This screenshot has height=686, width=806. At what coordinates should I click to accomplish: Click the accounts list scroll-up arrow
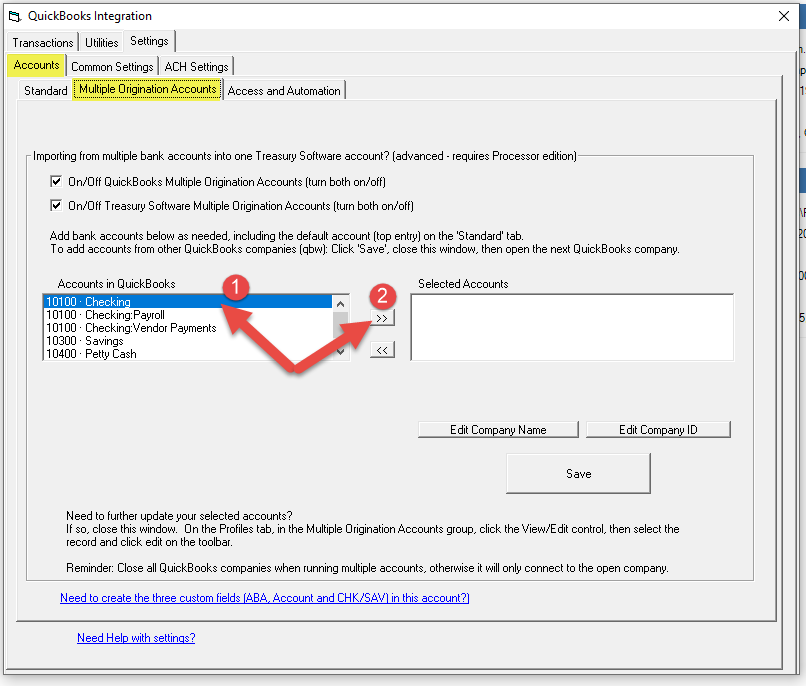pos(340,304)
